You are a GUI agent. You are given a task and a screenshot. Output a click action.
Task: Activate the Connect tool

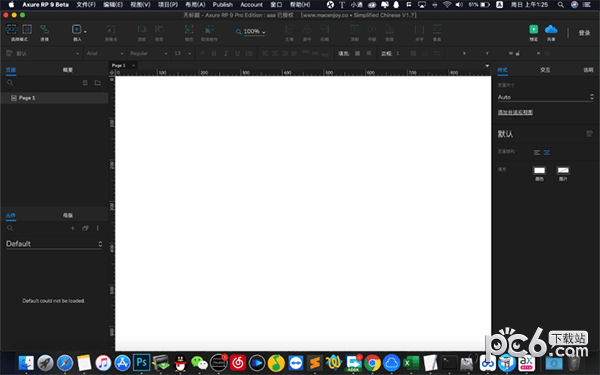coord(44,29)
